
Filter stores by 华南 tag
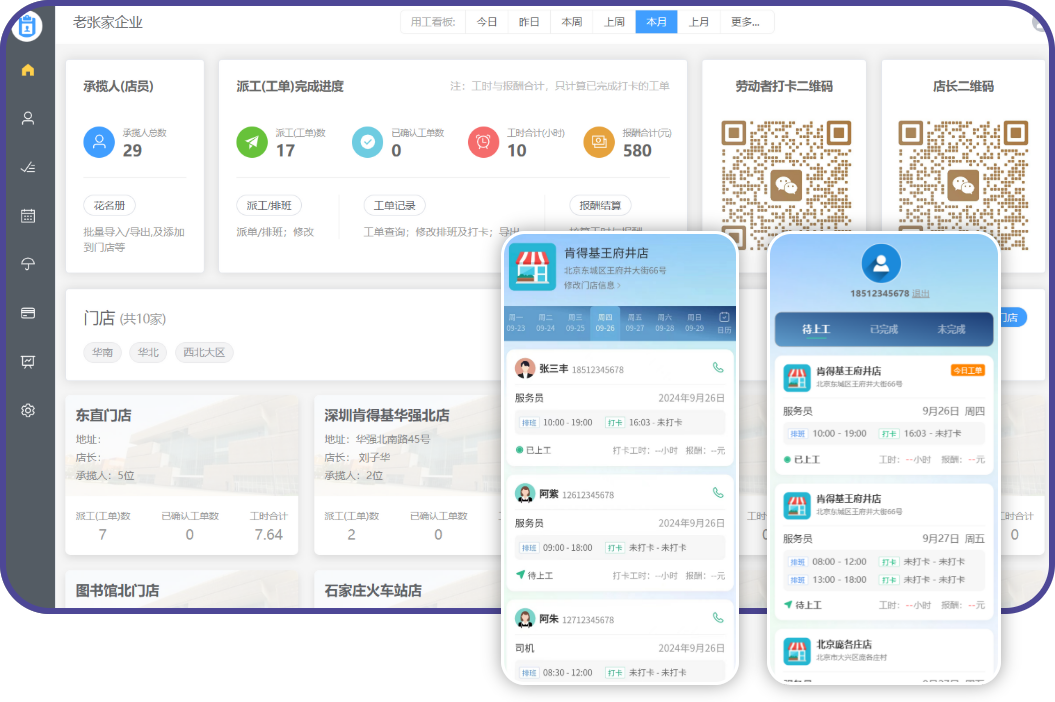[102, 352]
